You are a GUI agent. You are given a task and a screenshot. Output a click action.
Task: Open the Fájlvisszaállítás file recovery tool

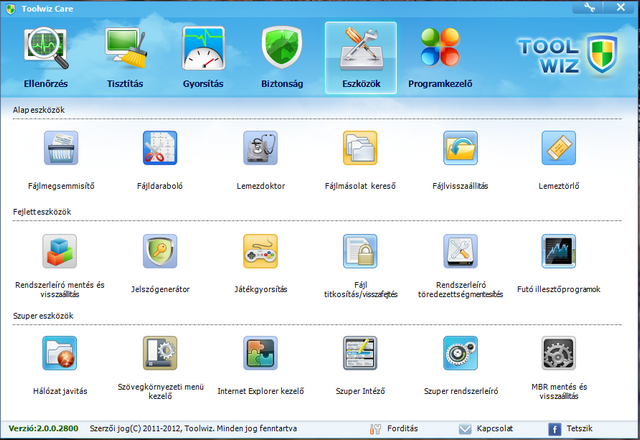[460, 148]
